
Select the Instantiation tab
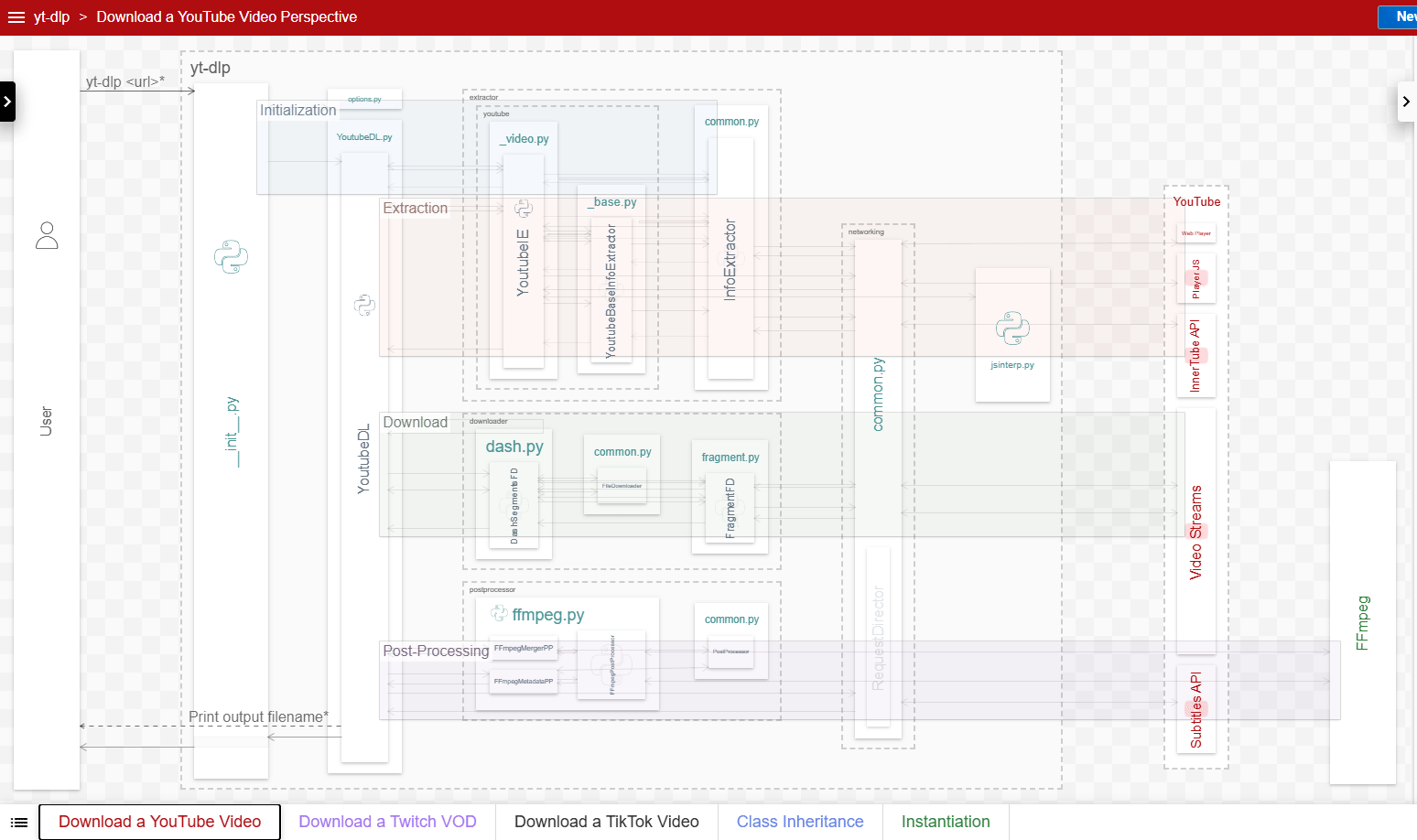946,822
